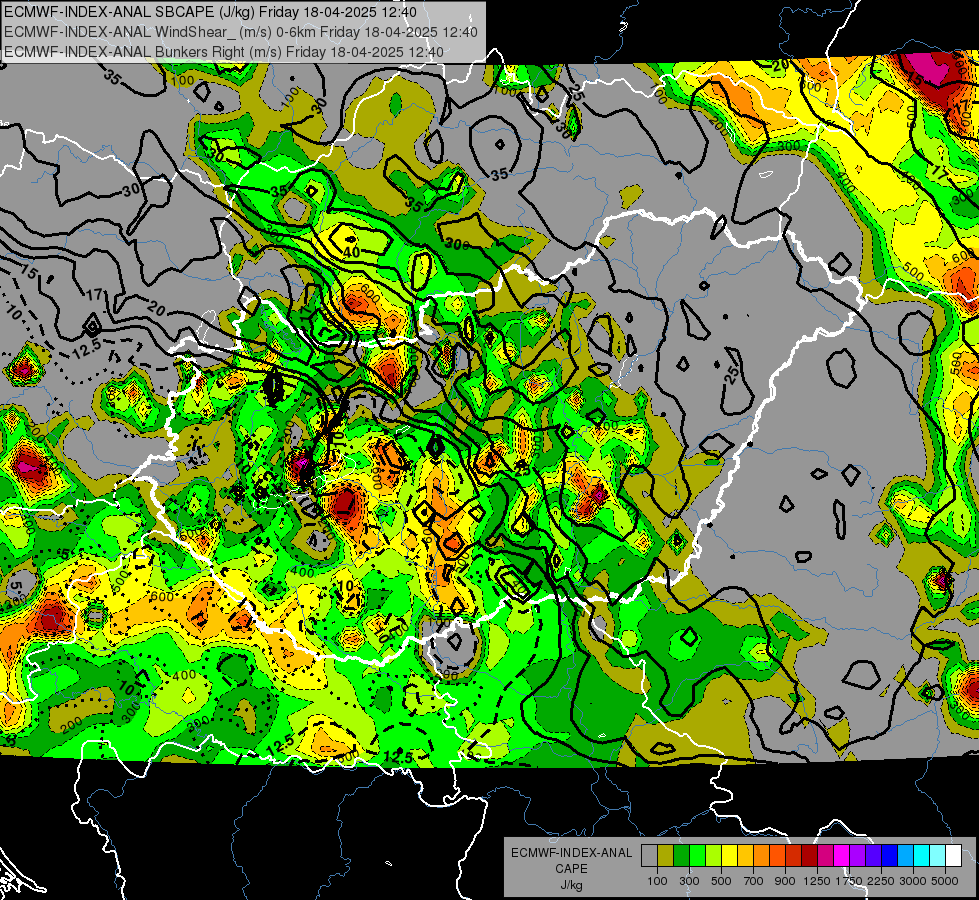This screenshot has height=900, width=979.
Task: Click the SBCAPE header line
Action: pos(210,12)
